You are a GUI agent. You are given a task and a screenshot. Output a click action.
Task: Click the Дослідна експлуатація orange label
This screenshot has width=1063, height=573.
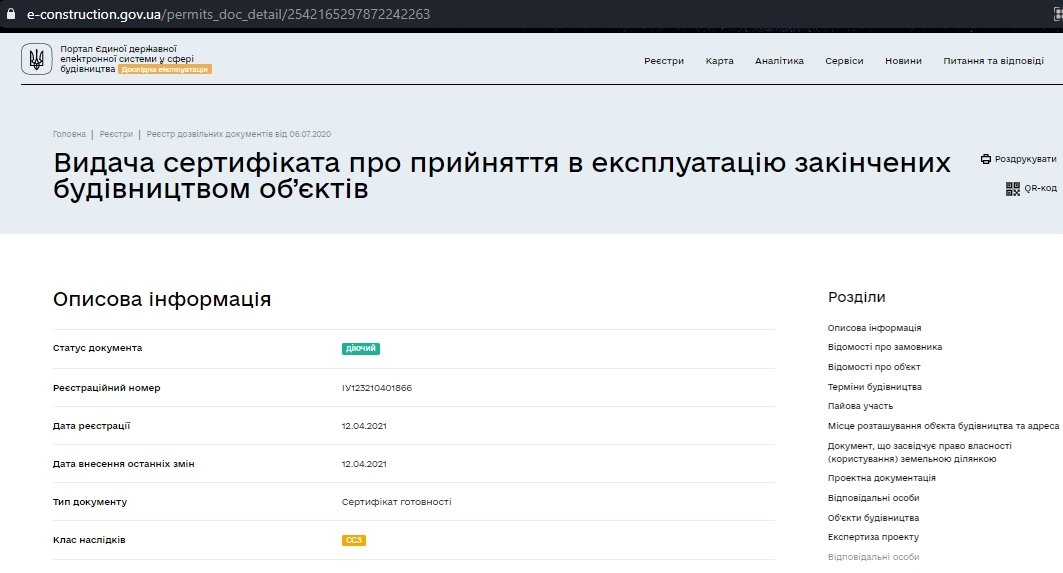[x=165, y=69]
